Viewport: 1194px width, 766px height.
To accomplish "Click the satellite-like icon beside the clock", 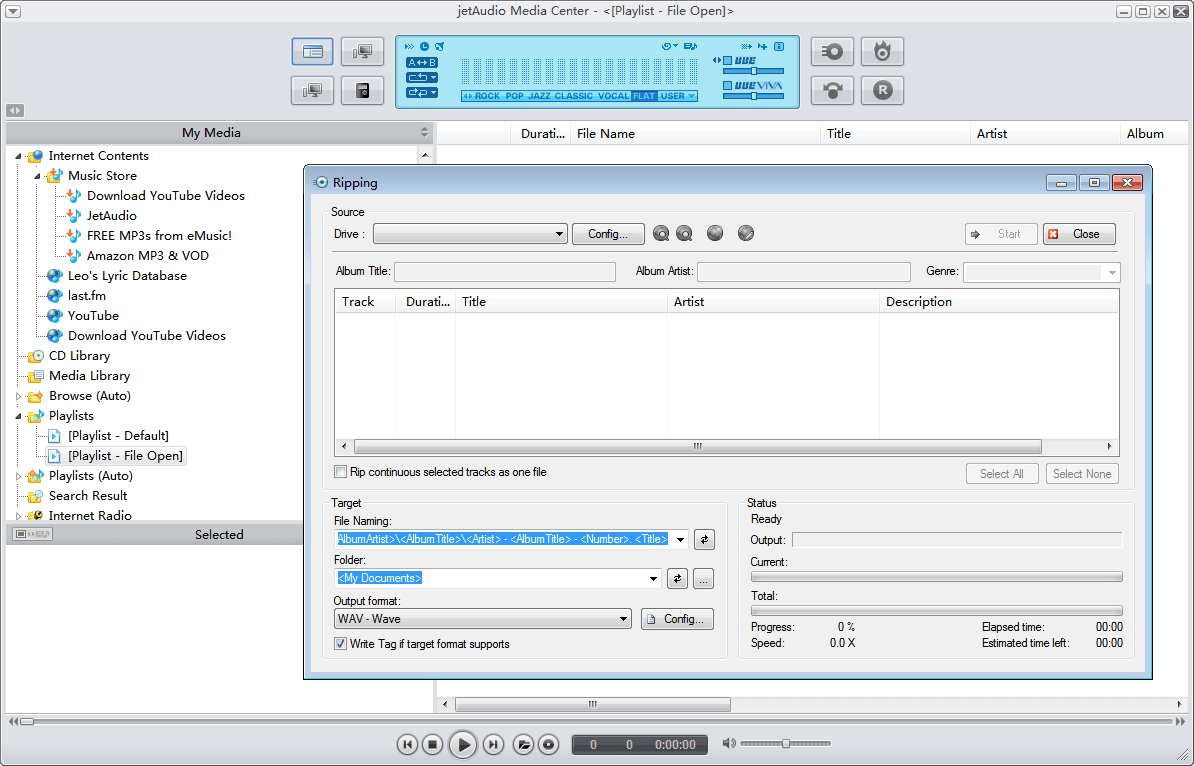I will [439, 46].
